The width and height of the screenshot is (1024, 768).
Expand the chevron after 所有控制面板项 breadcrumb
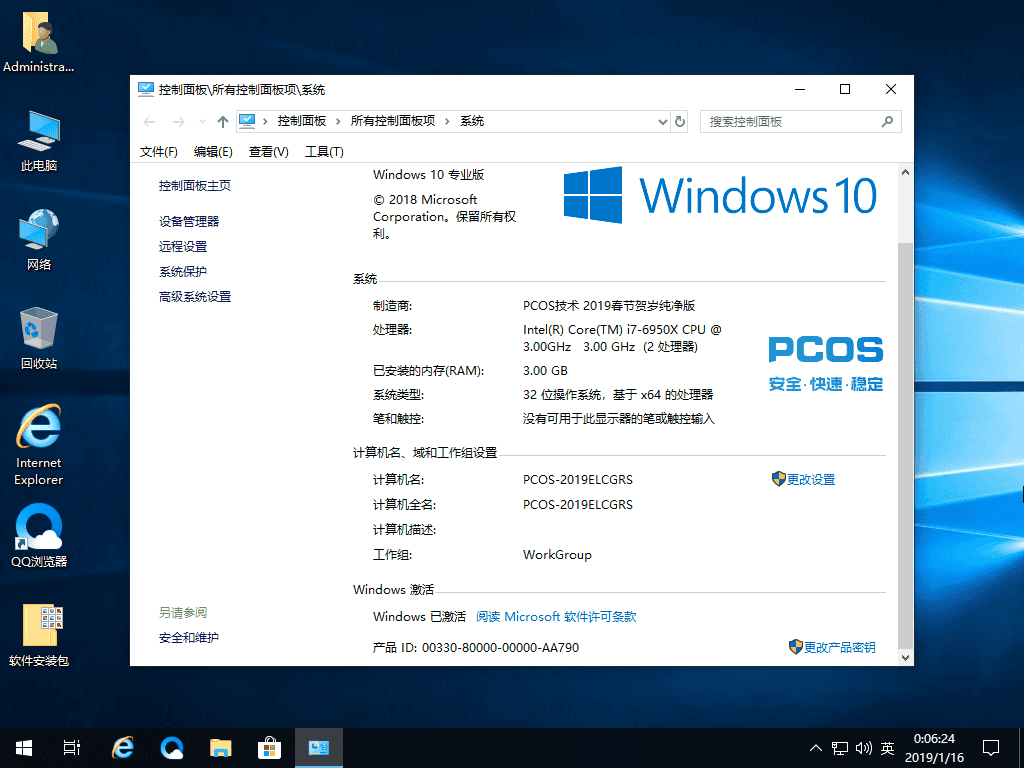click(x=447, y=121)
